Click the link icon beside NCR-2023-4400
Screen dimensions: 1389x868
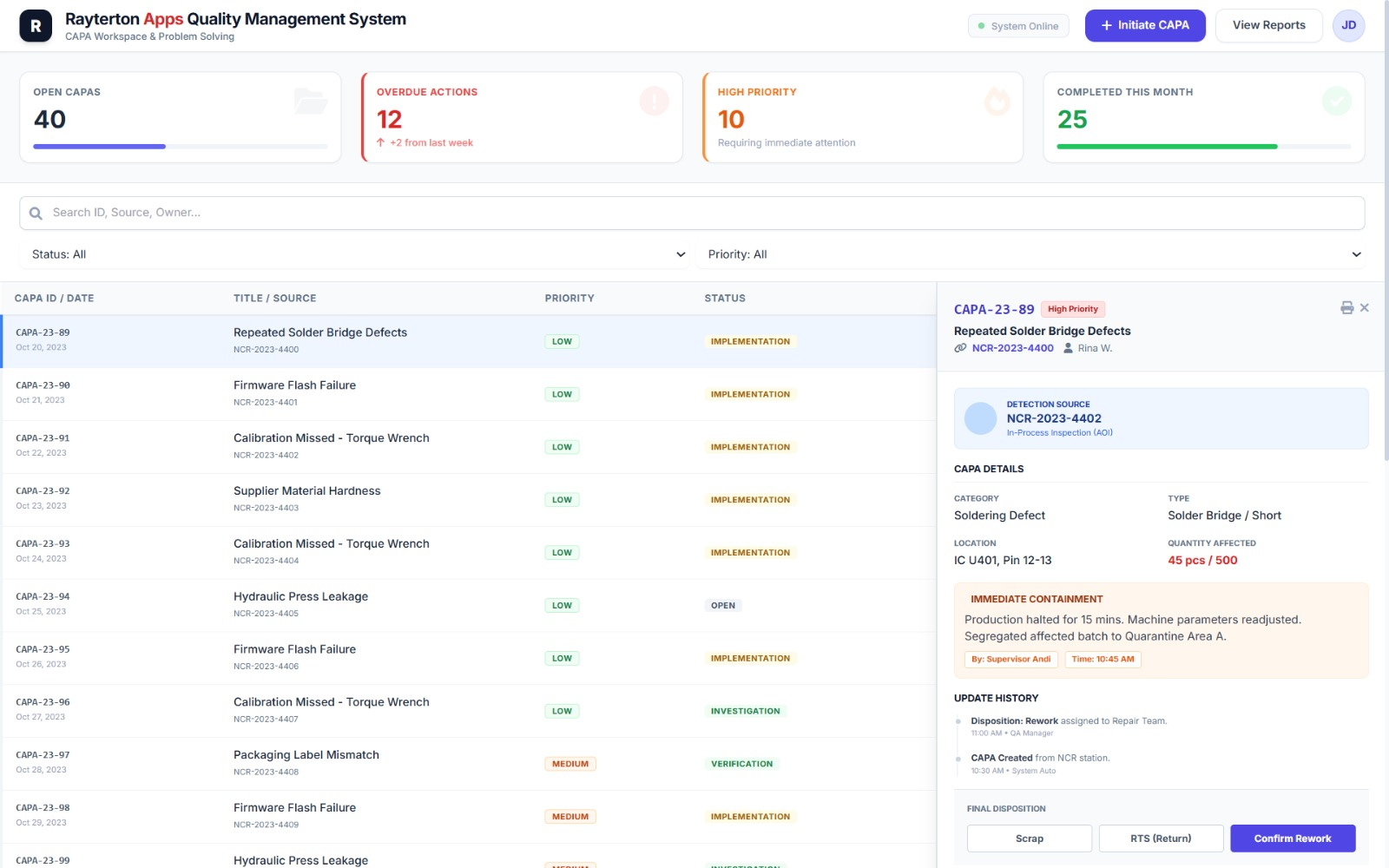[959, 347]
